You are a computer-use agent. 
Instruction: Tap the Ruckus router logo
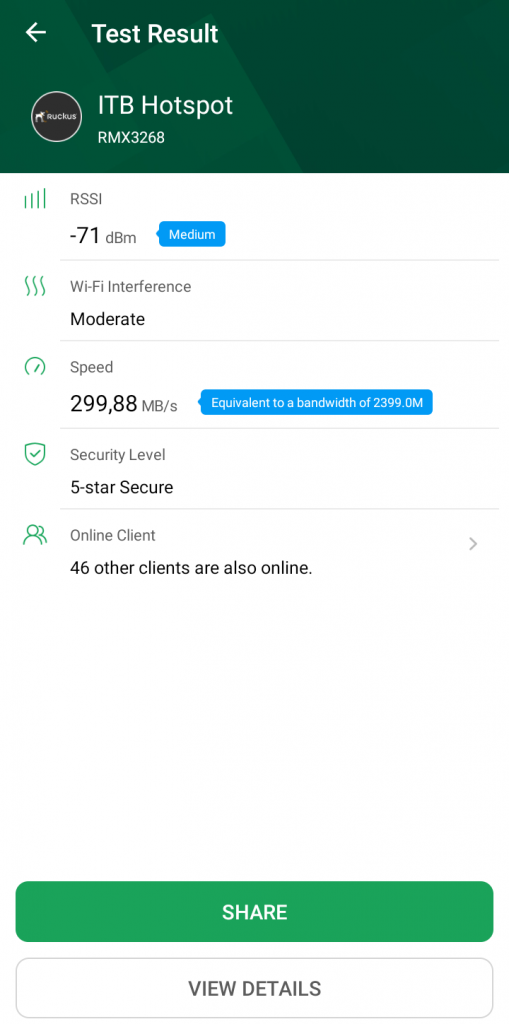(x=57, y=117)
